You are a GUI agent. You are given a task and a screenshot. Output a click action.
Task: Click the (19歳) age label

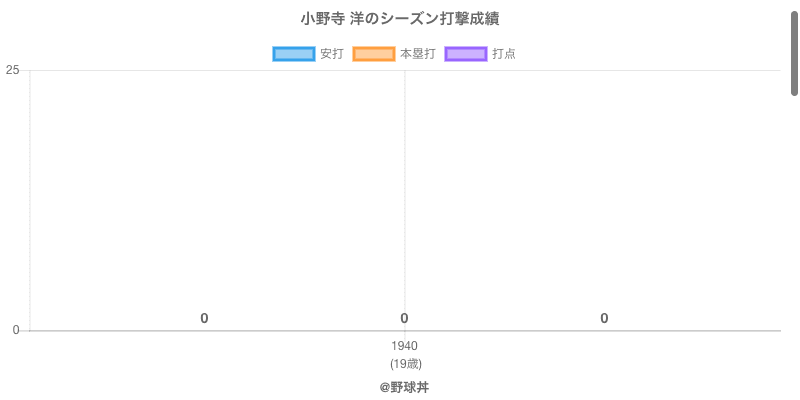point(405,363)
